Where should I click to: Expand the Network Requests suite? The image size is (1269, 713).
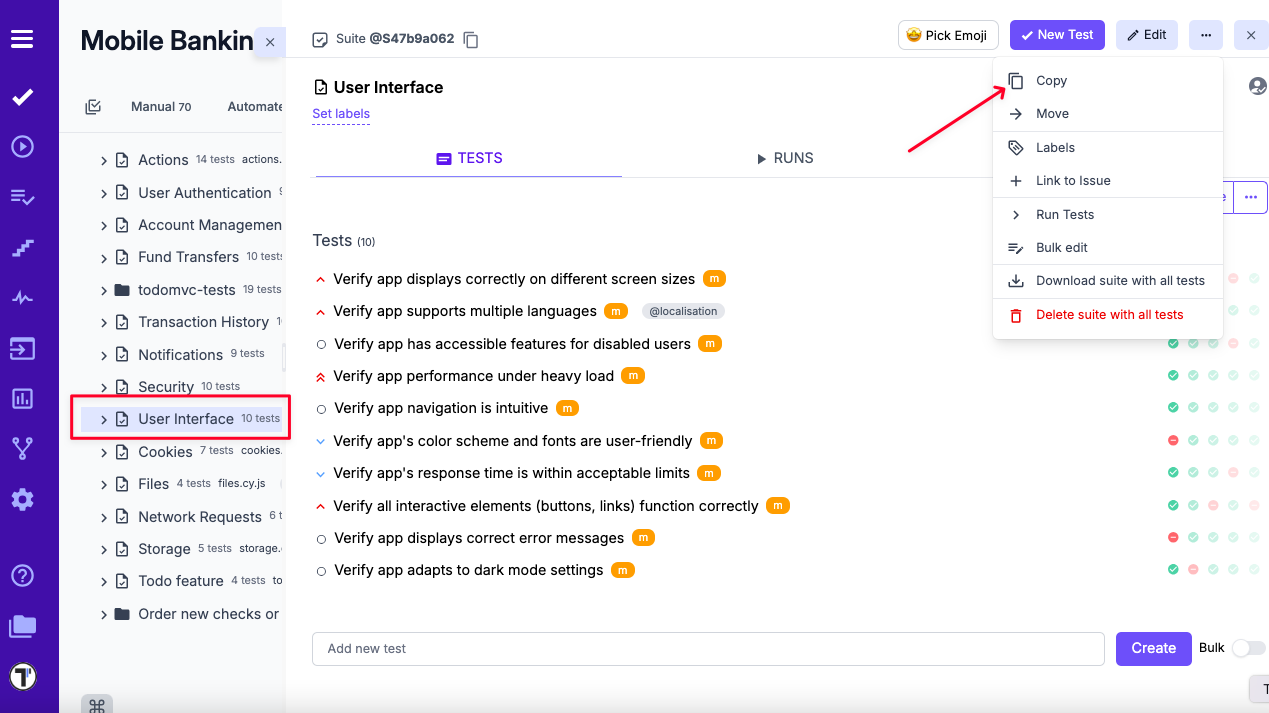tap(103, 516)
